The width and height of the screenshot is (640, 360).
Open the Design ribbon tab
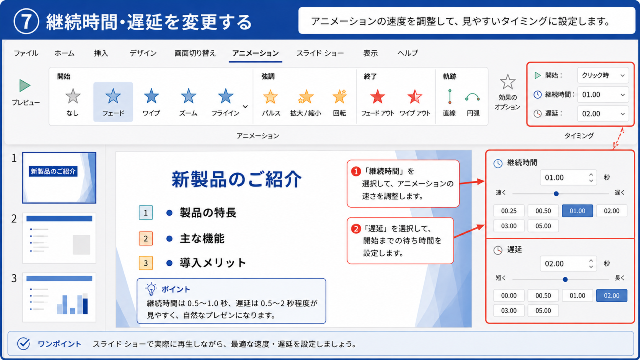point(143,53)
